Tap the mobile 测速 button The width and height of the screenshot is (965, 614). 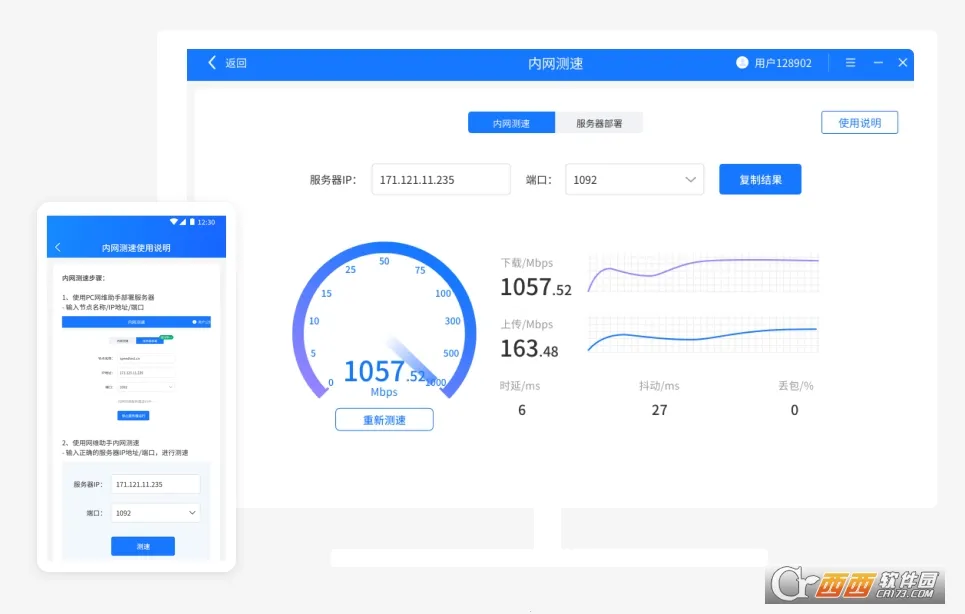tap(143, 546)
